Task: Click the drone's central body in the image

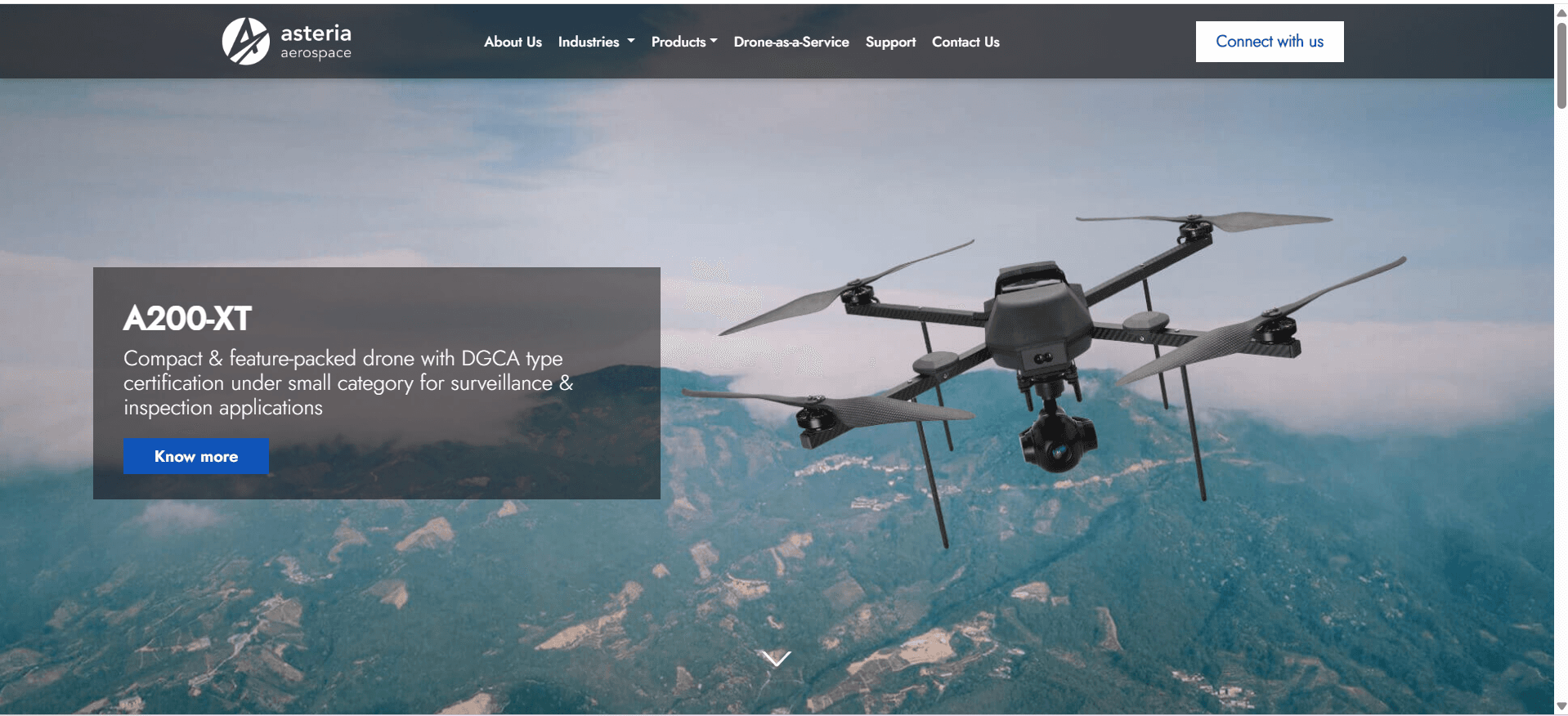Action: coord(1037,319)
